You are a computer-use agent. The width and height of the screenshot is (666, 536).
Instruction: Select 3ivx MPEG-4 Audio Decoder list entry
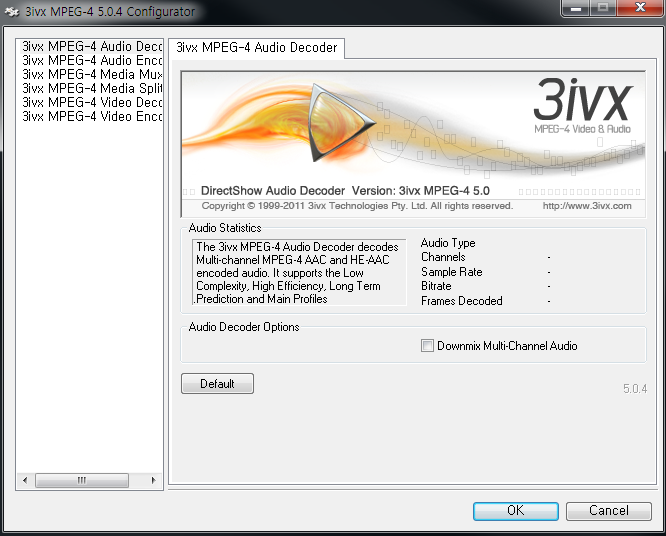tap(92, 46)
